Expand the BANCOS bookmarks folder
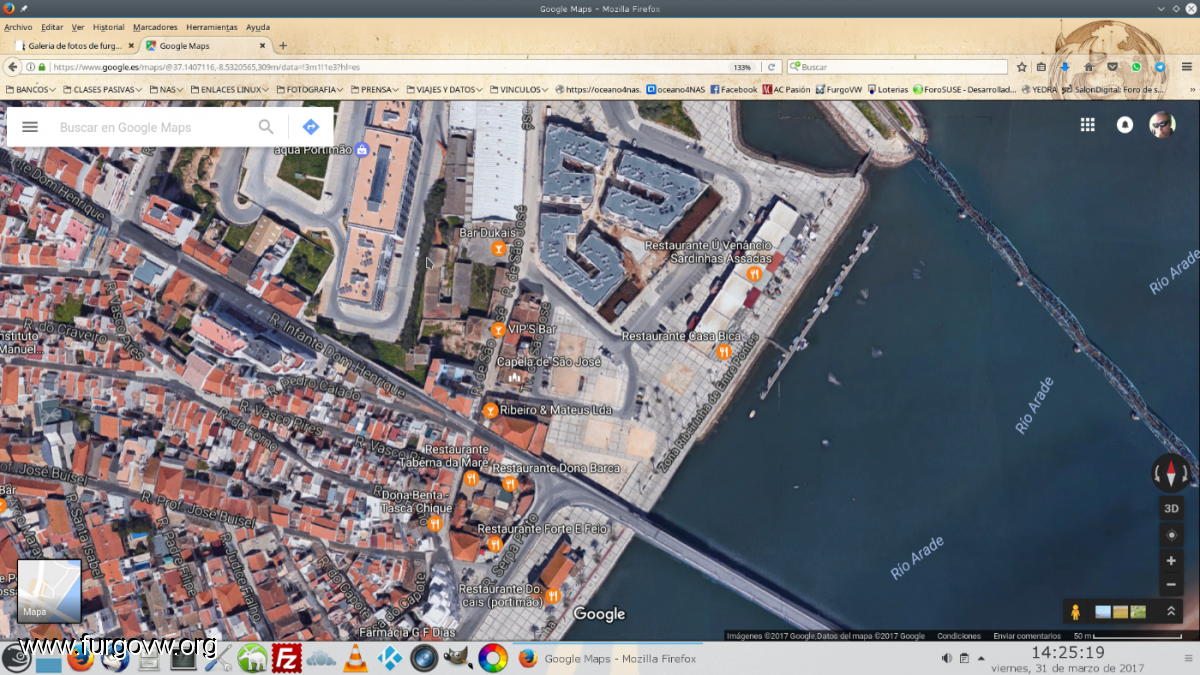 pyautogui.click(x=31, y=89)
